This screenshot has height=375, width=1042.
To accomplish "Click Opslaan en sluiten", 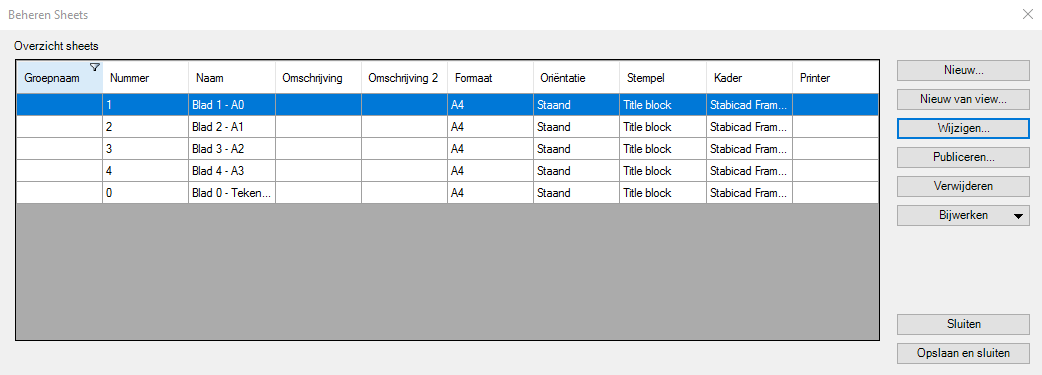I will (x=963, y=353).
